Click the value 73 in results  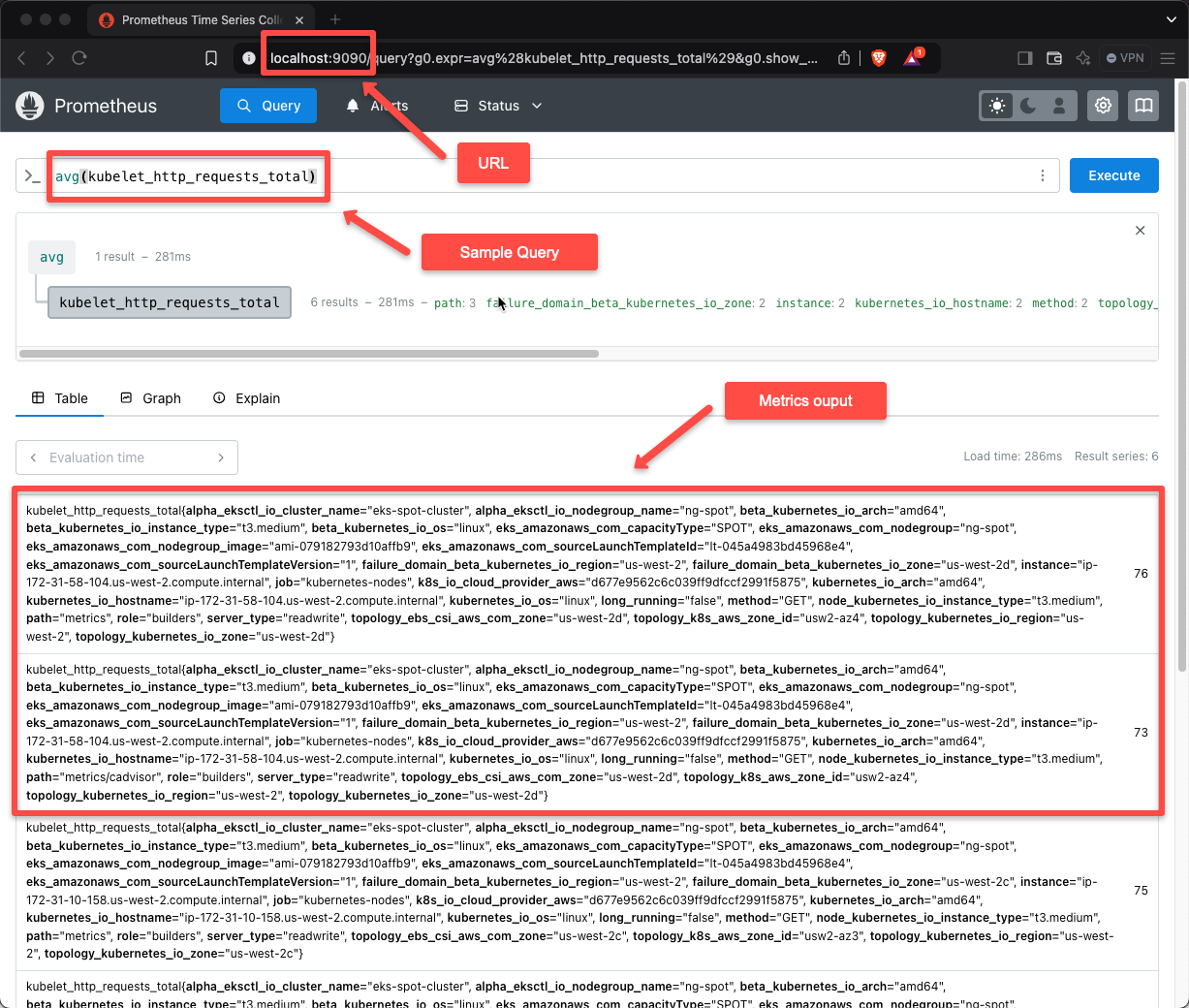(x=1142, y=733)
